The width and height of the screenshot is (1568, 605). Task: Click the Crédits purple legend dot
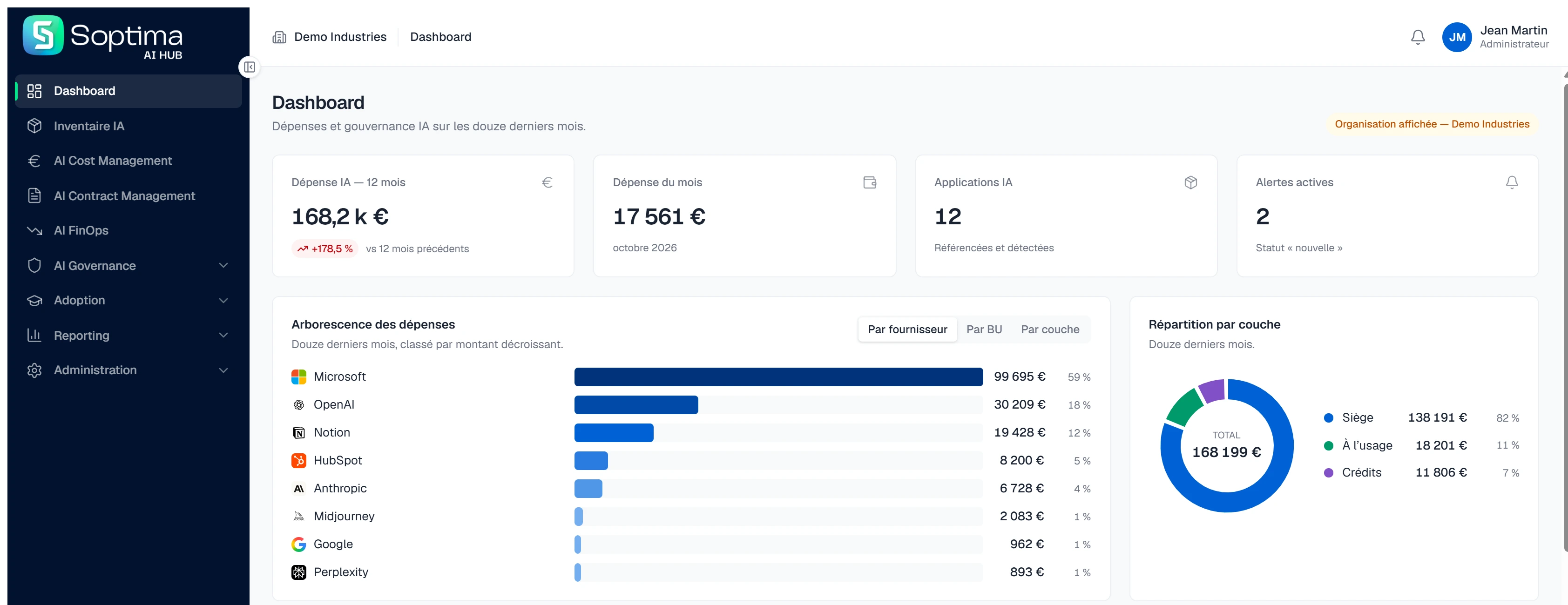[x=1328, y=473]
